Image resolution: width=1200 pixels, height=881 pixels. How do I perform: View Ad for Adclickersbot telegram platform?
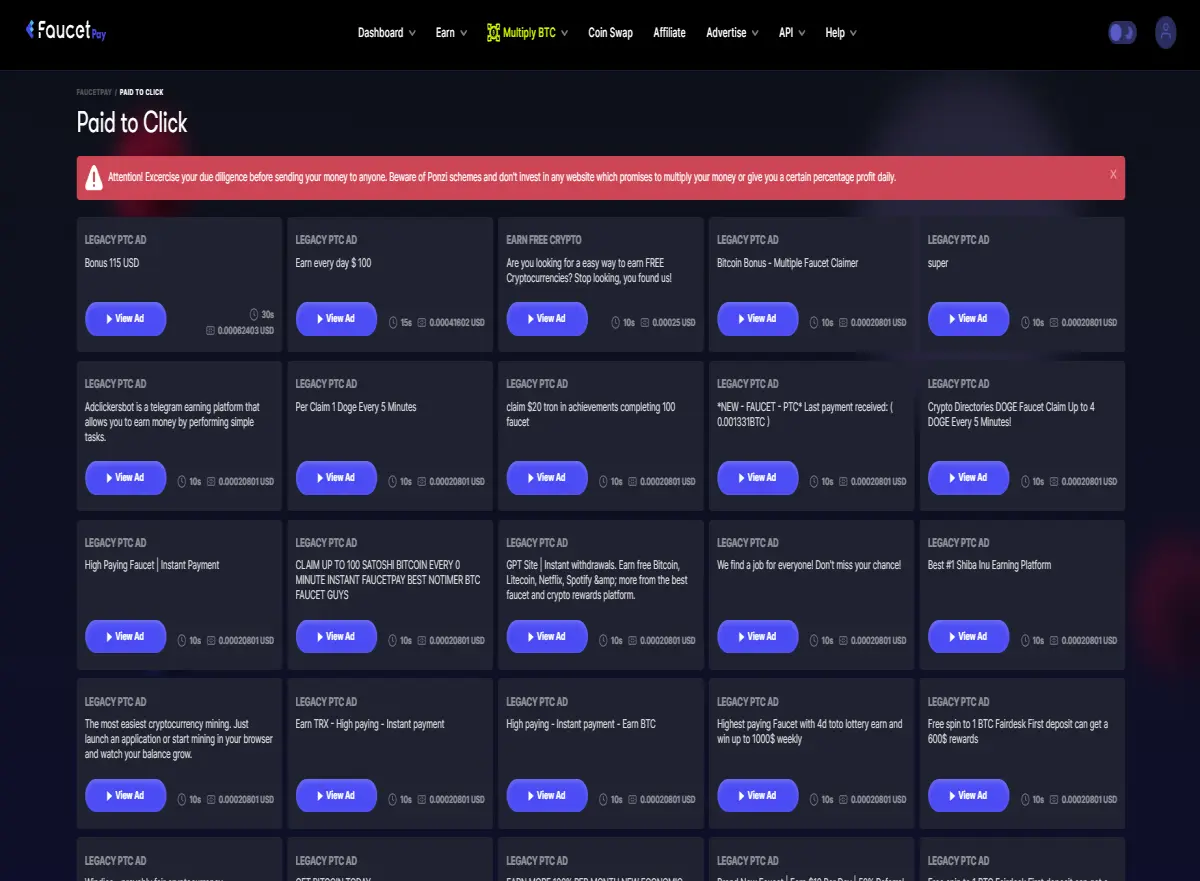125,478
